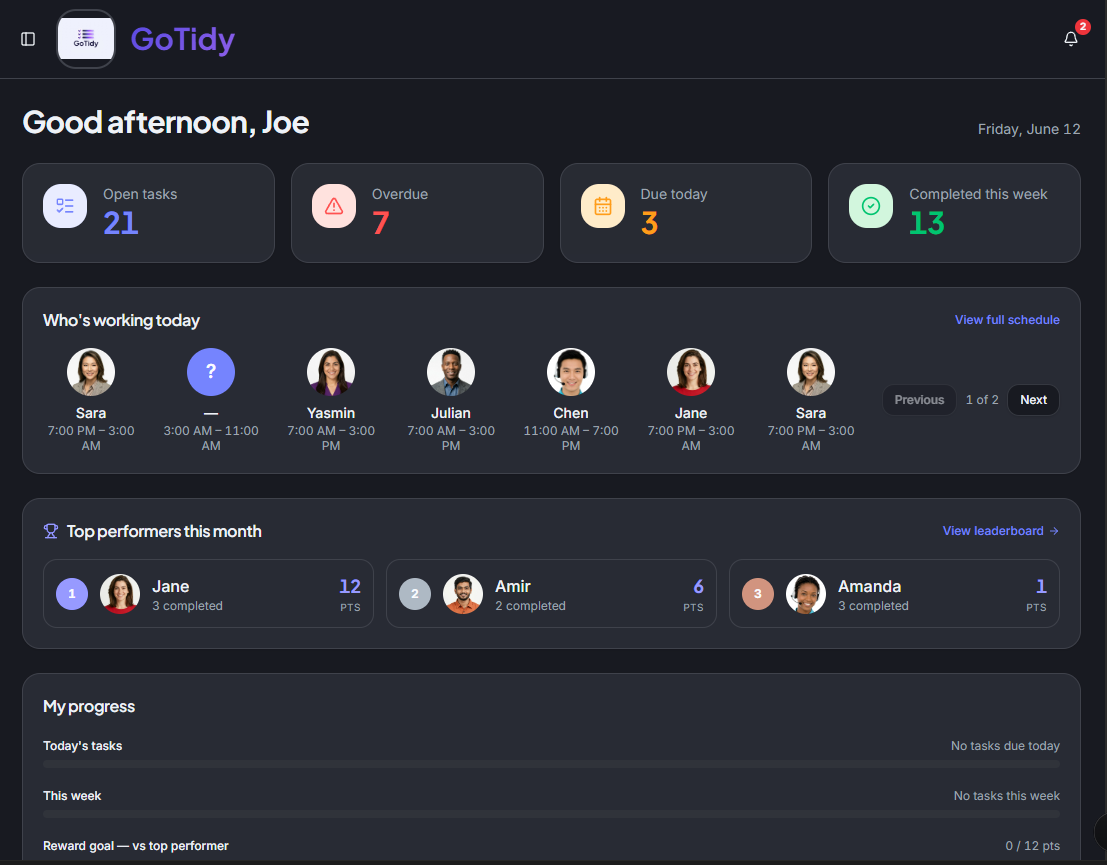Screen dimensions: 1107x865
Task: Click the trophy icon beside Top performers
Action: [51, 531]
